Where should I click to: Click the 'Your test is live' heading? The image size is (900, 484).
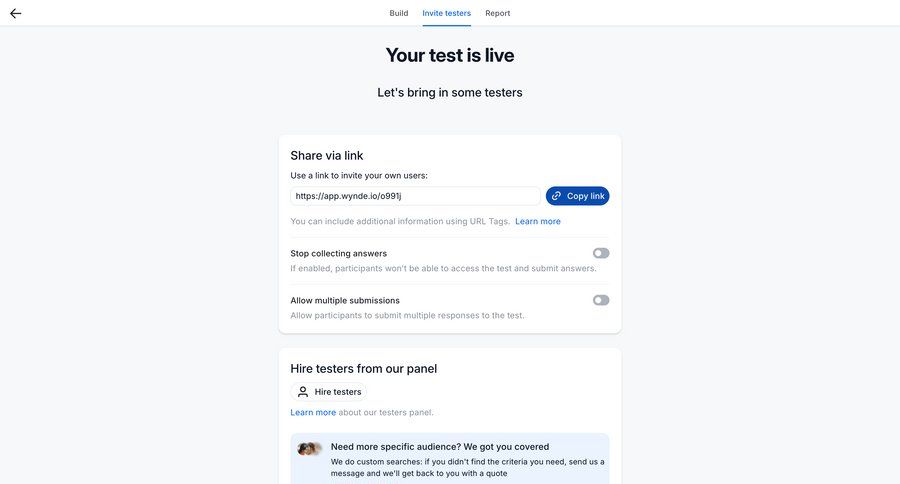[450, 55]
